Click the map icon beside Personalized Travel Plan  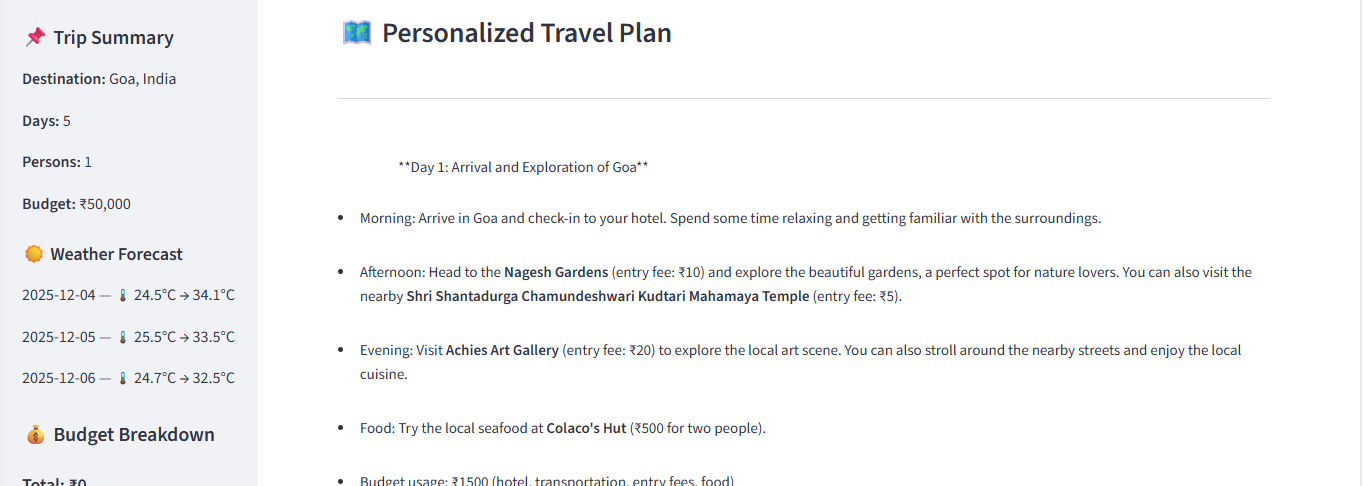(356, 33)
